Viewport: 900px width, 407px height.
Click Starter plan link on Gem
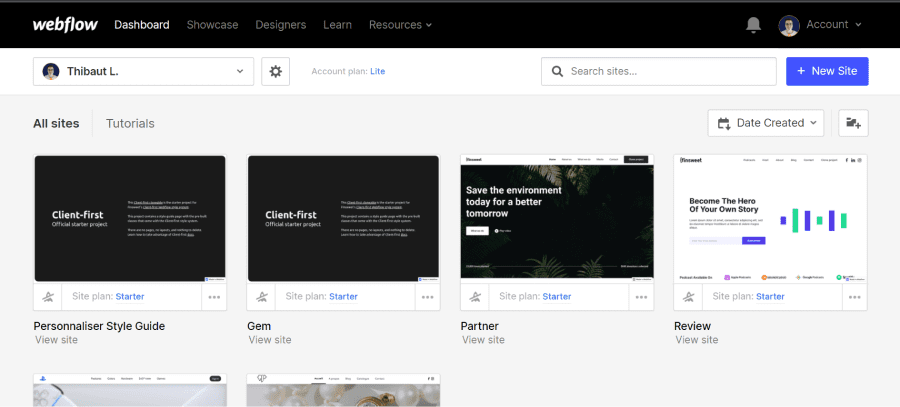click(x=343, y=297)
